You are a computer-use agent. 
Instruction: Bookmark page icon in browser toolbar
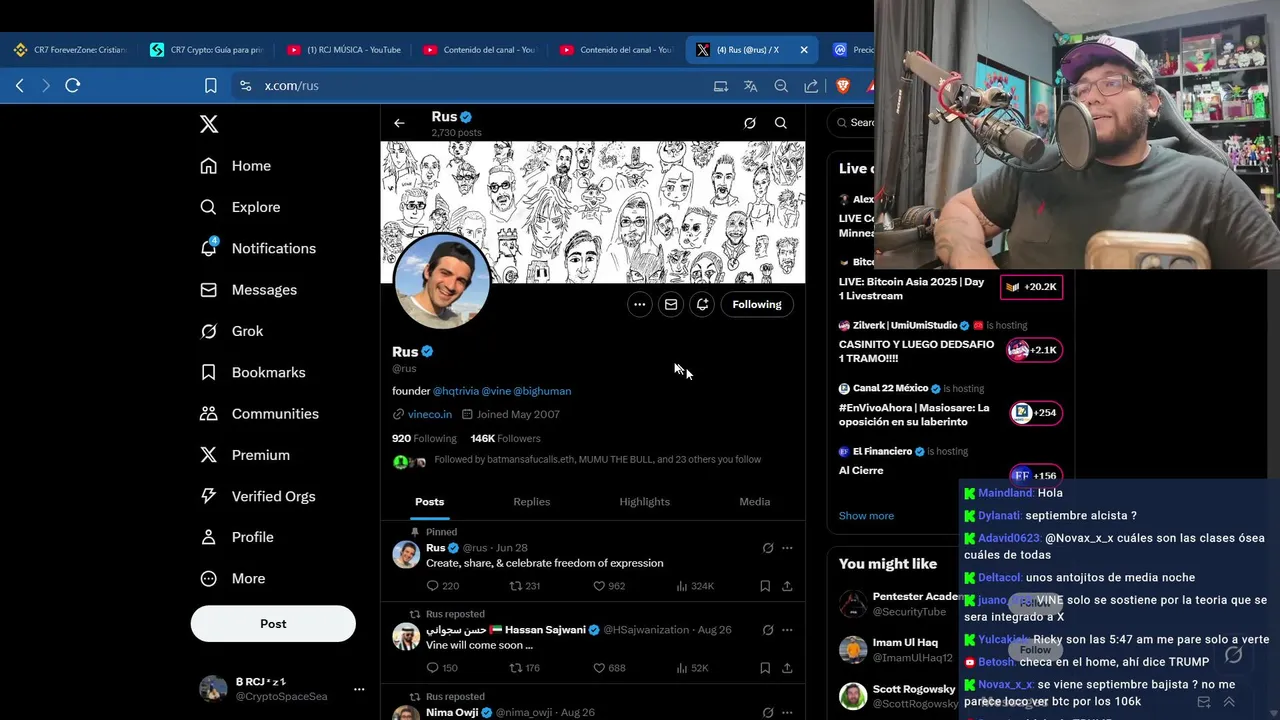point(210,86)
